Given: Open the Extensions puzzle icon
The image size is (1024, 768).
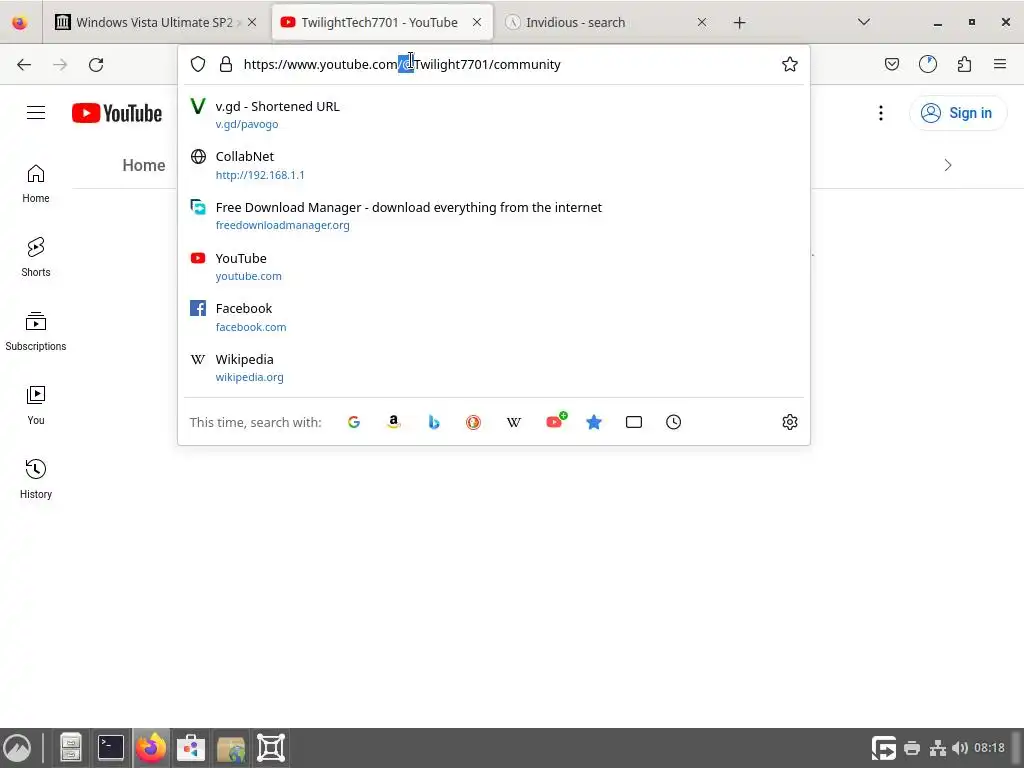Looking at the screenshot, I should (x=965, y=64).
